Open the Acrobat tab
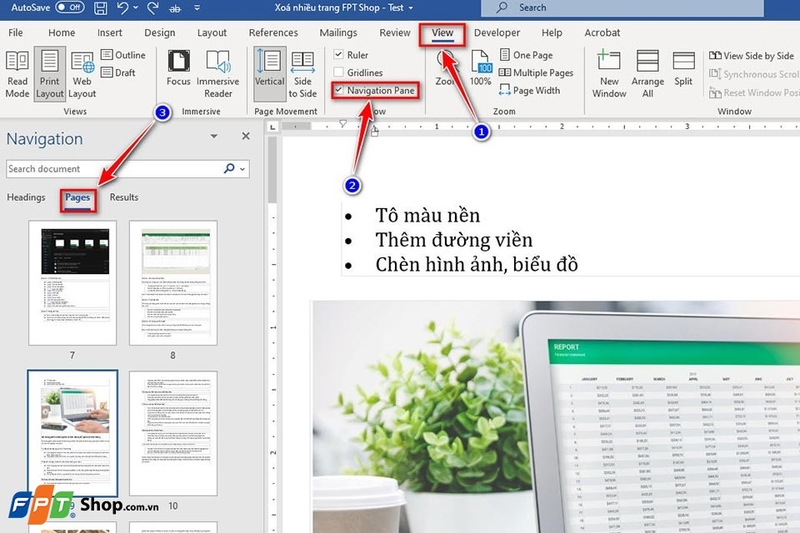800x533 pixels. pyautogui.click(x=602, y=33)
